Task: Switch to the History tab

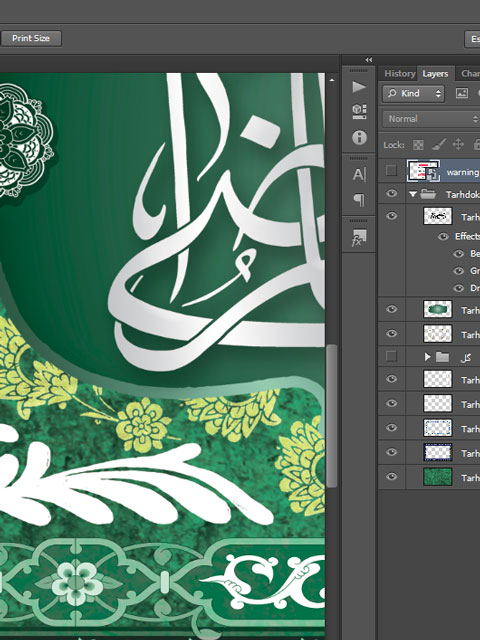Action: pos(400,73)
